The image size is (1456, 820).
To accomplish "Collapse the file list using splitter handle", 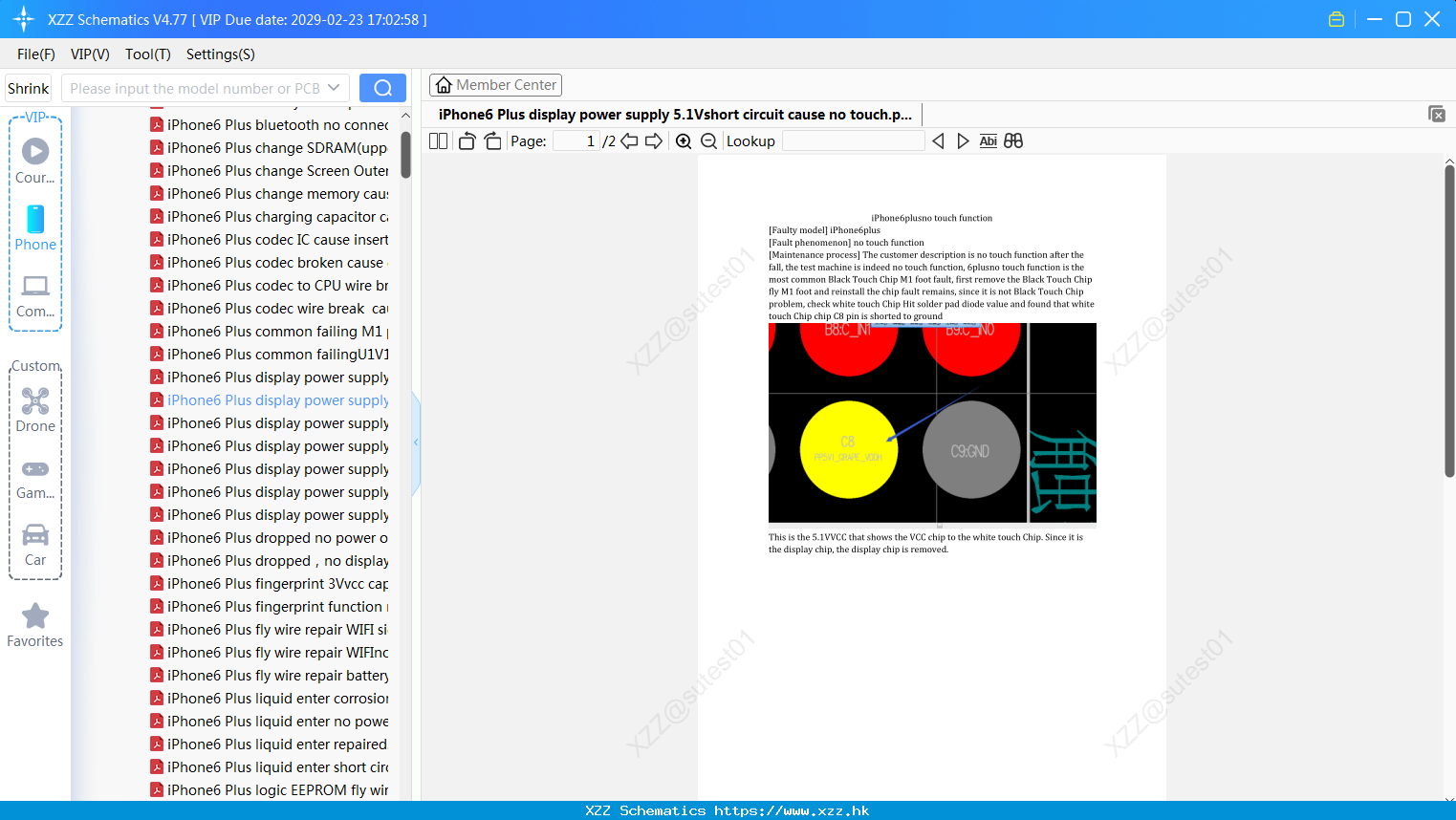I will pyautogui.click(x=416, y=442).
